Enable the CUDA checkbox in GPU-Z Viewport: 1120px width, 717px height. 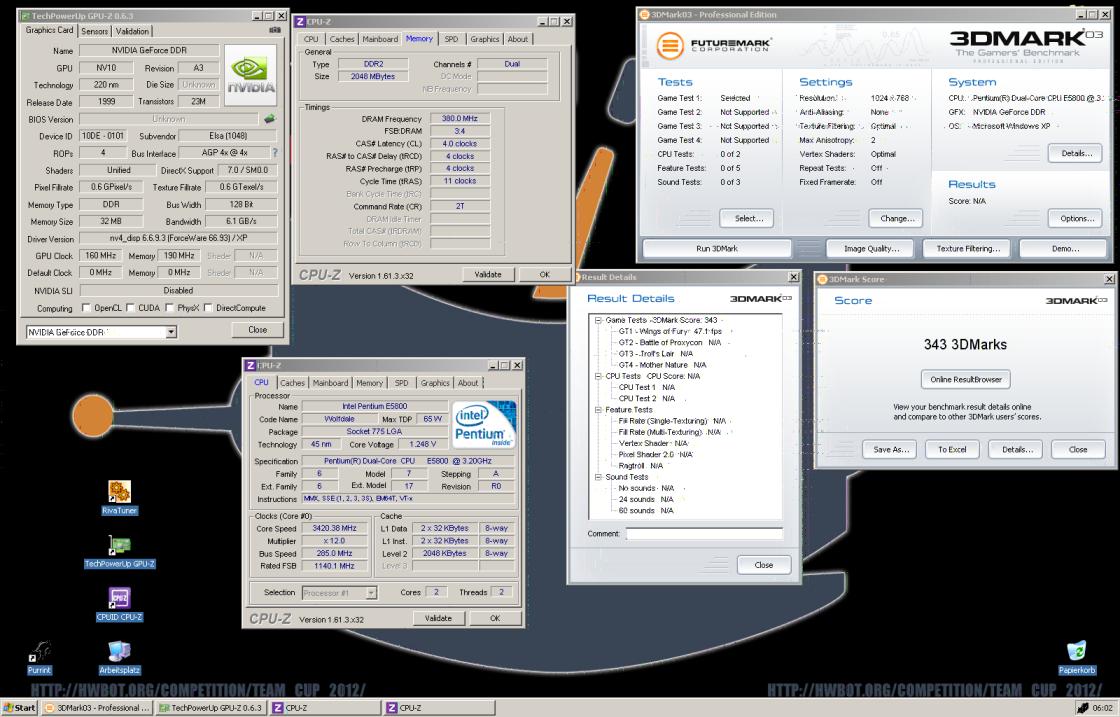(x=131, y=308)
